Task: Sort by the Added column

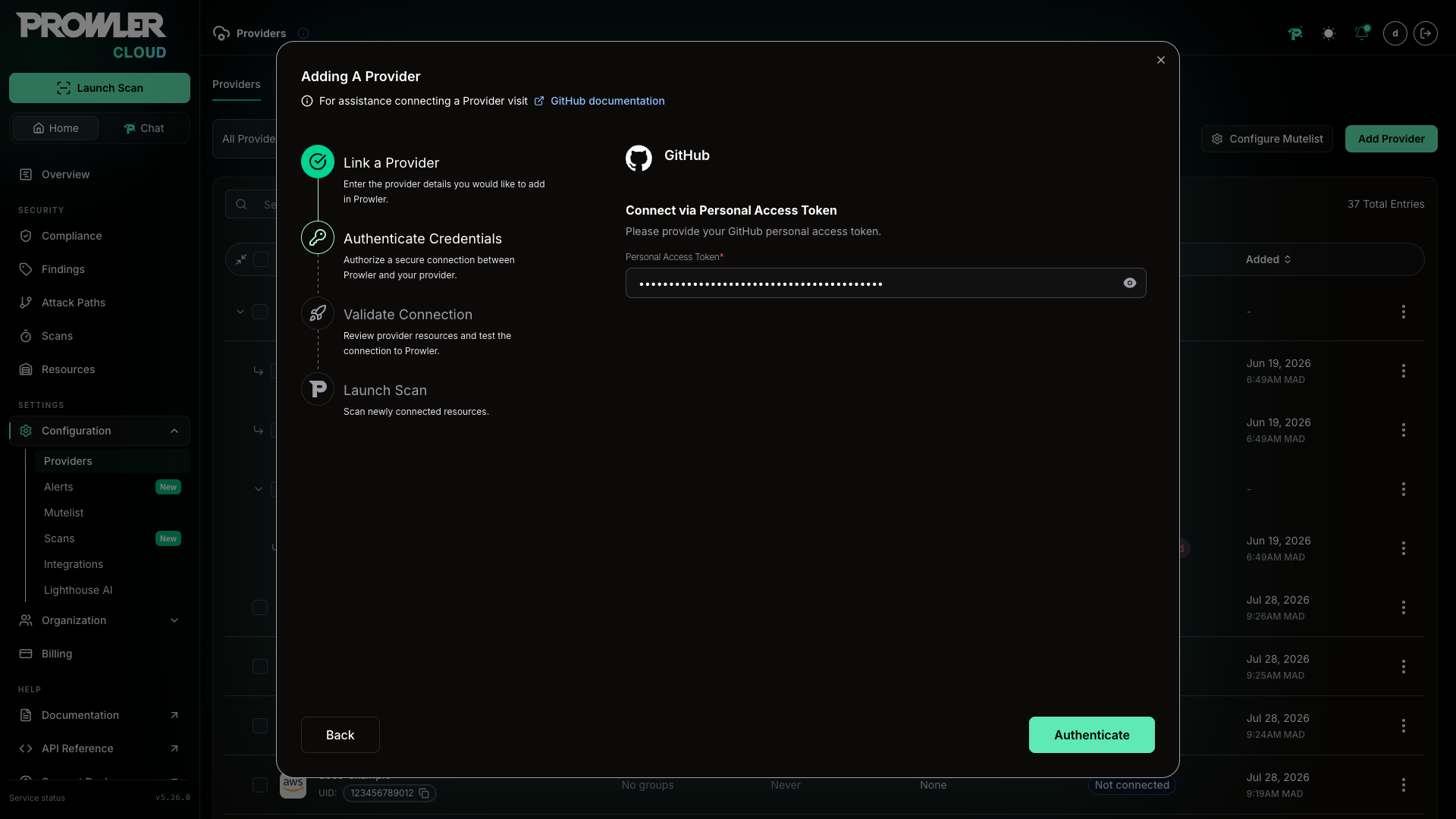Action: (x=1268, y=259)
